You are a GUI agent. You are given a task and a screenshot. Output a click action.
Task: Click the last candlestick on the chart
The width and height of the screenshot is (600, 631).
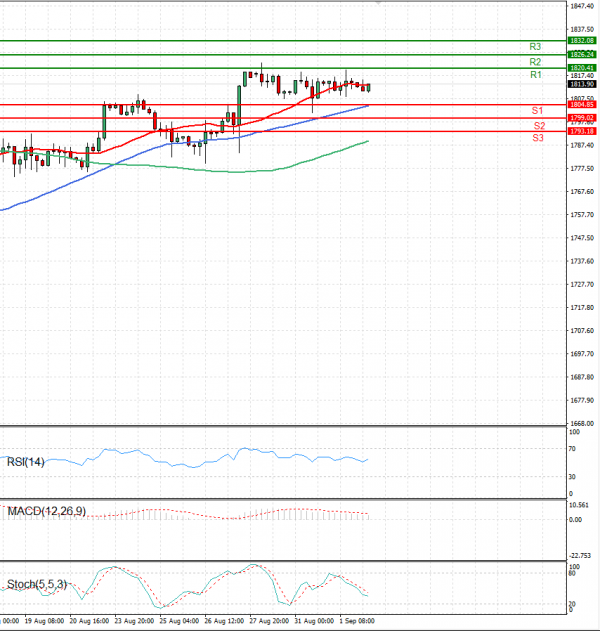click(x=369, y=88)
